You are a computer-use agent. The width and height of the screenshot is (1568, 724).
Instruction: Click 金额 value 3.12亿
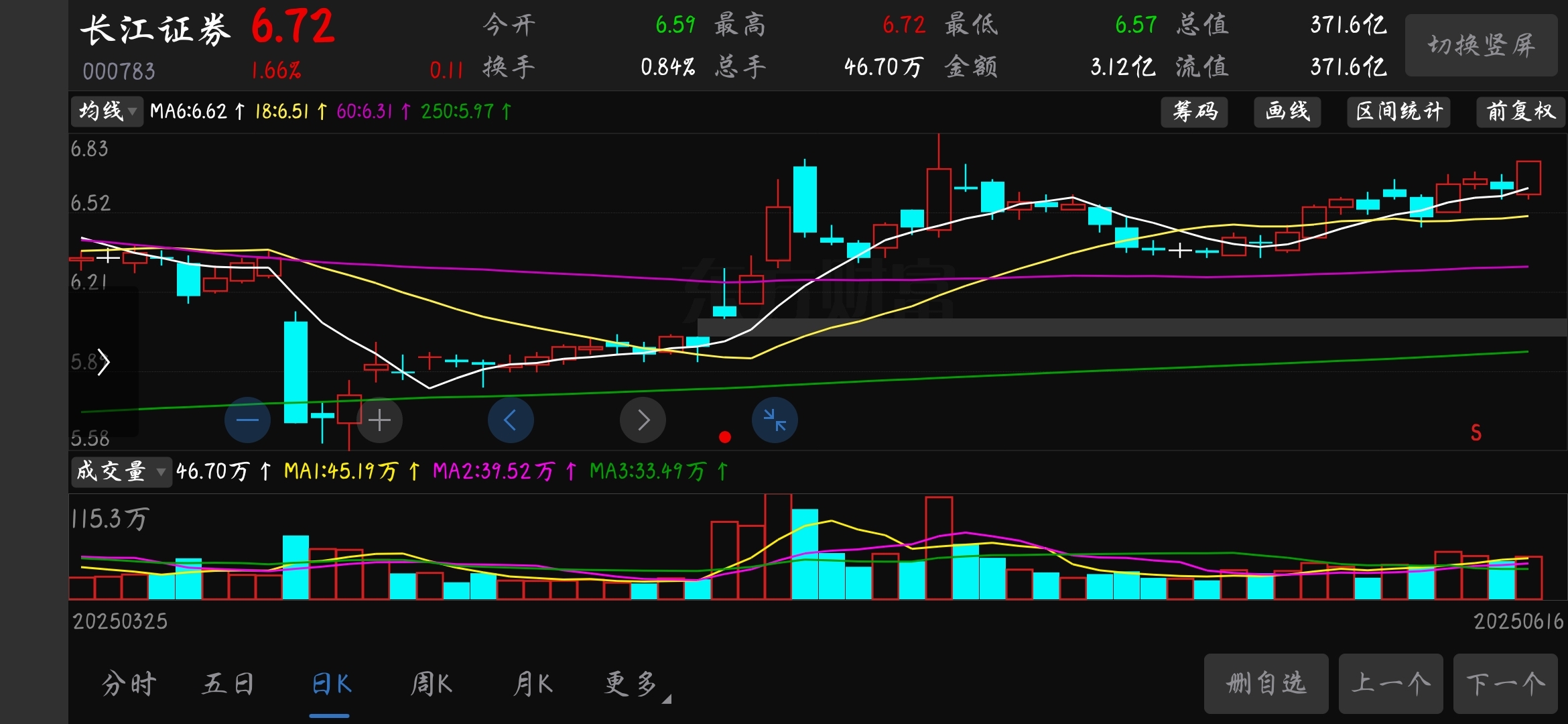click(1123, 67)
